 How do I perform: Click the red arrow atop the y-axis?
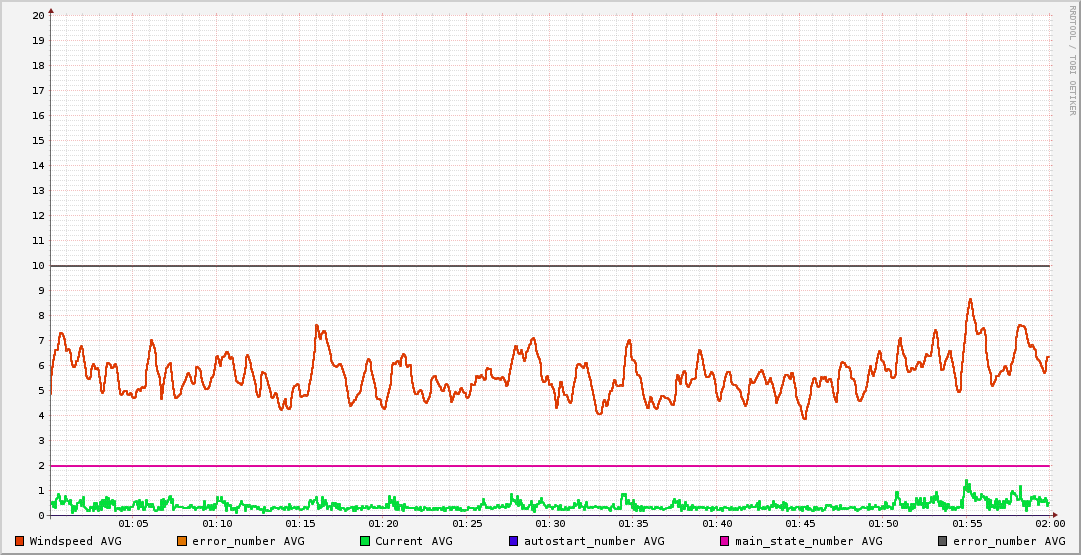tap(51, 10)
